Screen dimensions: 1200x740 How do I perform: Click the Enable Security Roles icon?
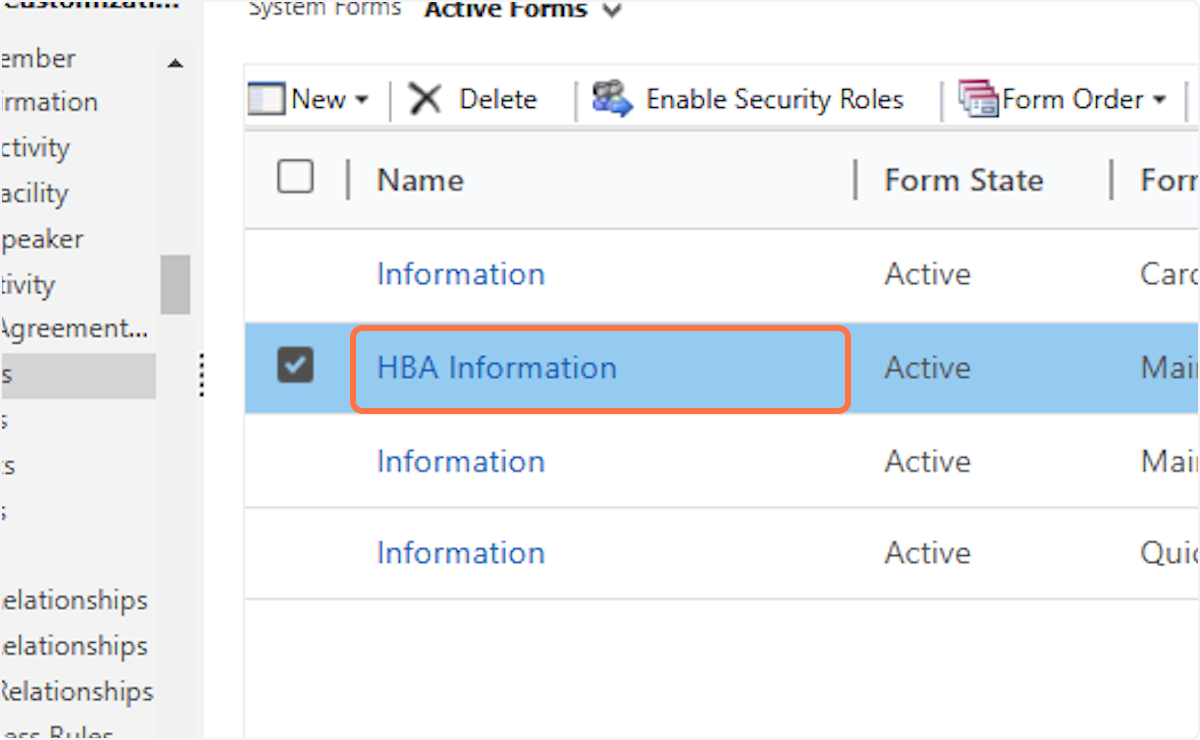point(612,99)
